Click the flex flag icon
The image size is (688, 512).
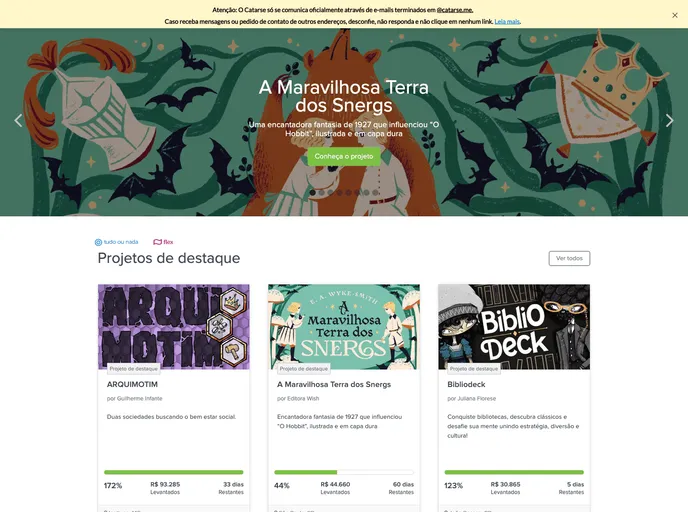point(157,242)
